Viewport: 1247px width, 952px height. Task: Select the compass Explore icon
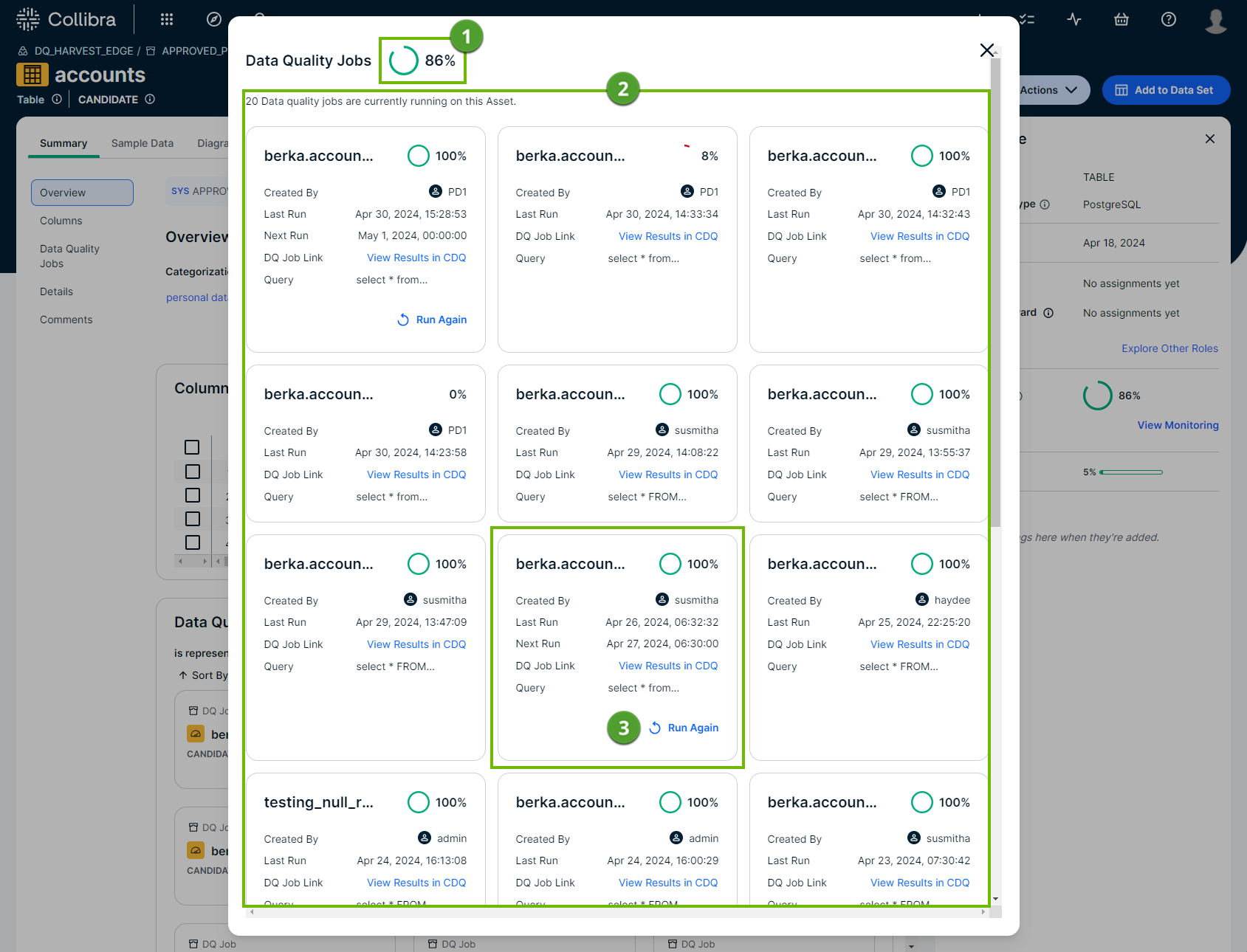[213, 19]
